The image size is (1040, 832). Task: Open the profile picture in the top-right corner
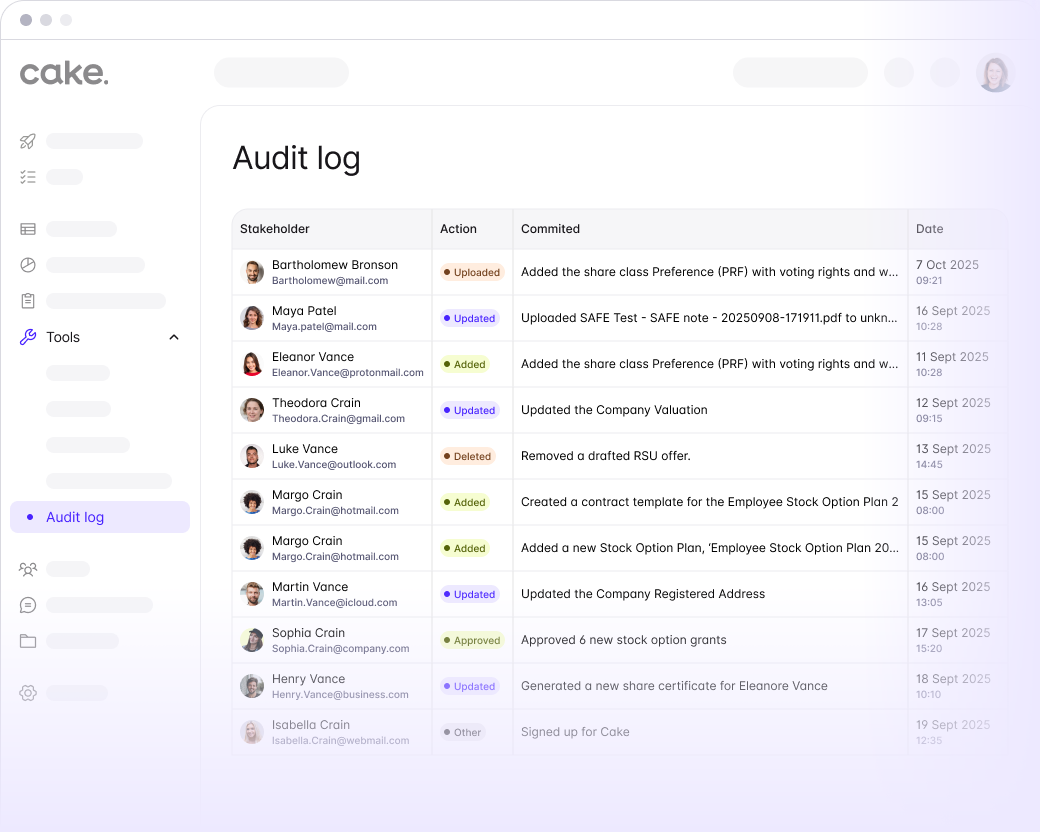tap(995, 73)
